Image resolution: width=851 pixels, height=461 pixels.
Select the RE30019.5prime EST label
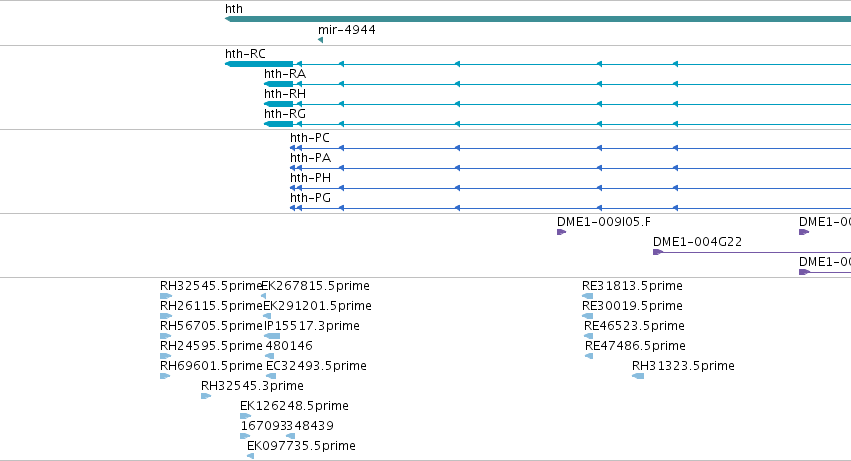pyautogui.click(x=632, y=306)
